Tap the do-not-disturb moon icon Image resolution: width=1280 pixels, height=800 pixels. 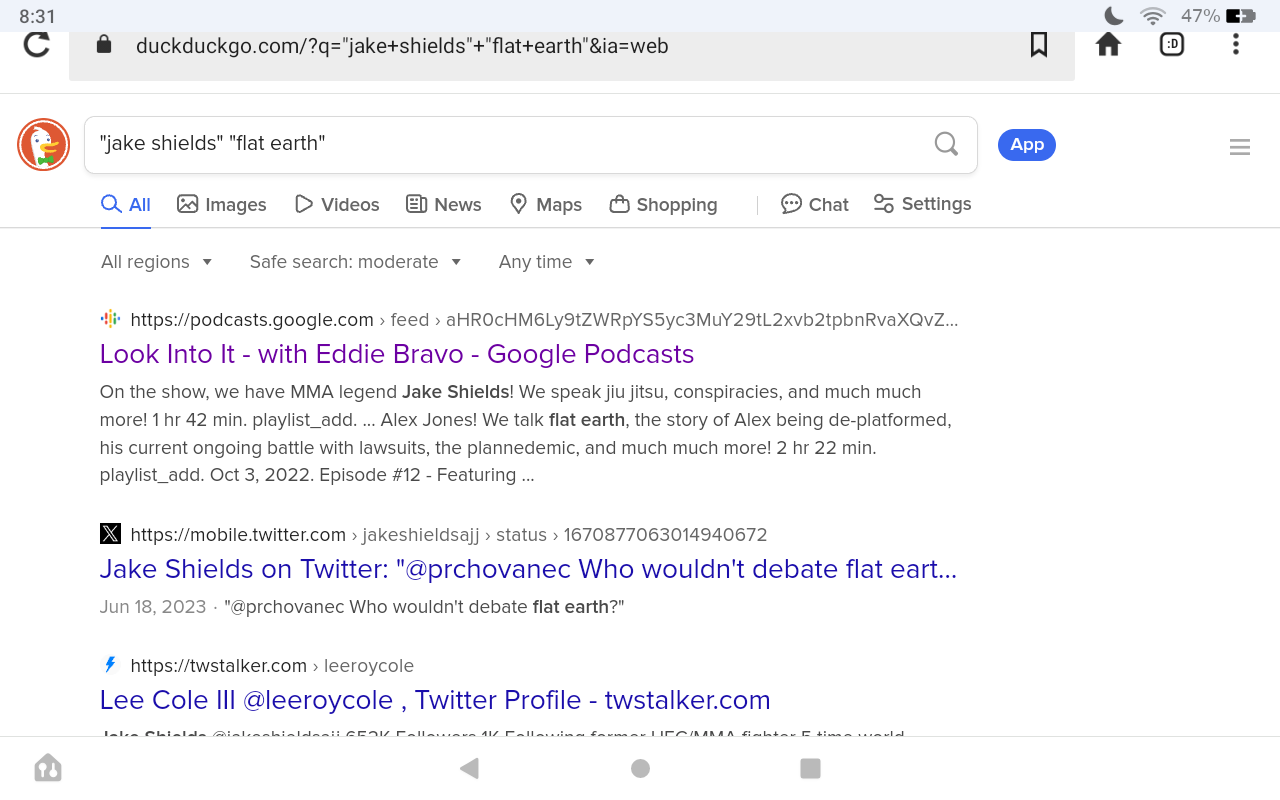pos(1113,16)
